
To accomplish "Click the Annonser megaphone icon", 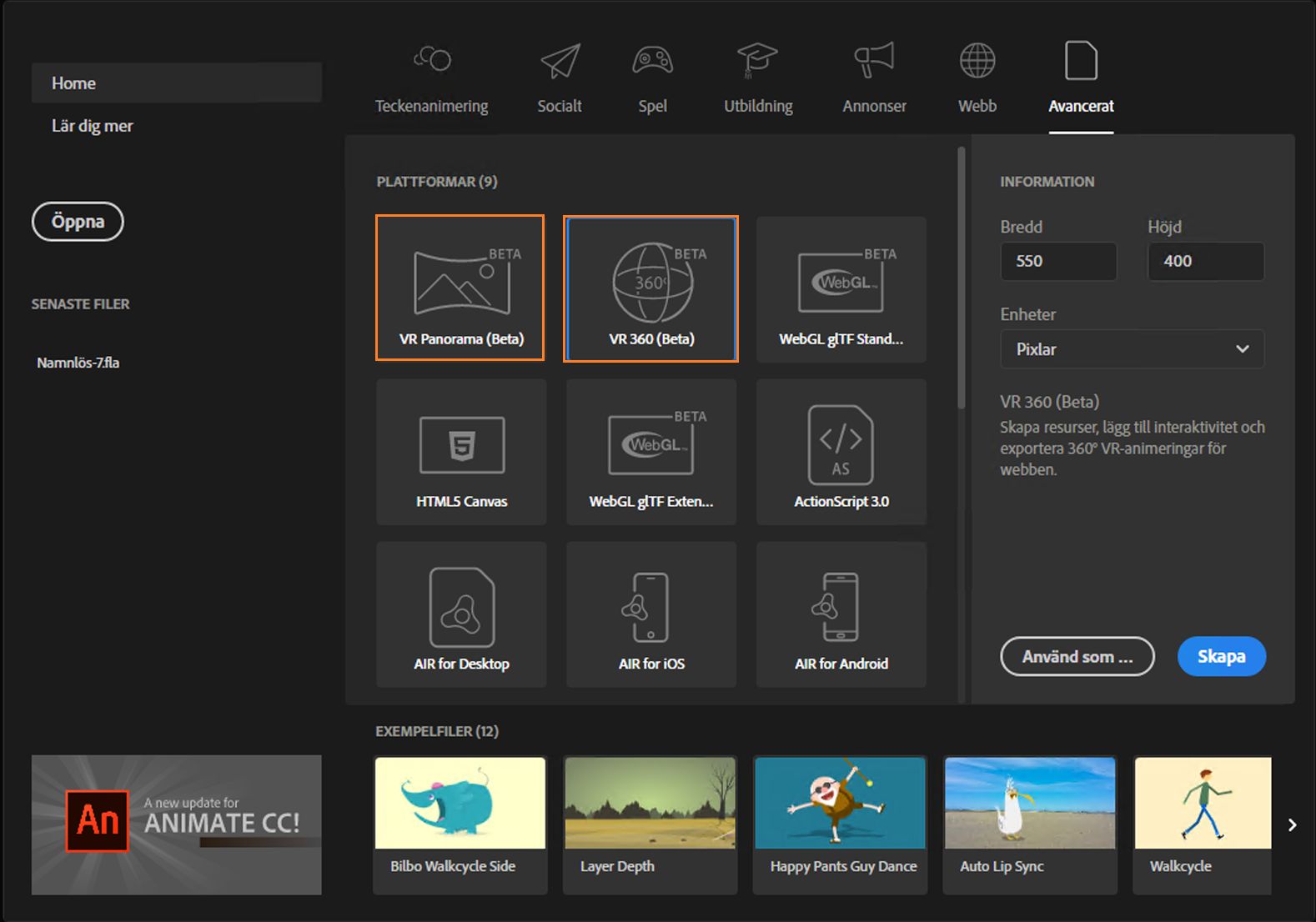I will (874, 60).
